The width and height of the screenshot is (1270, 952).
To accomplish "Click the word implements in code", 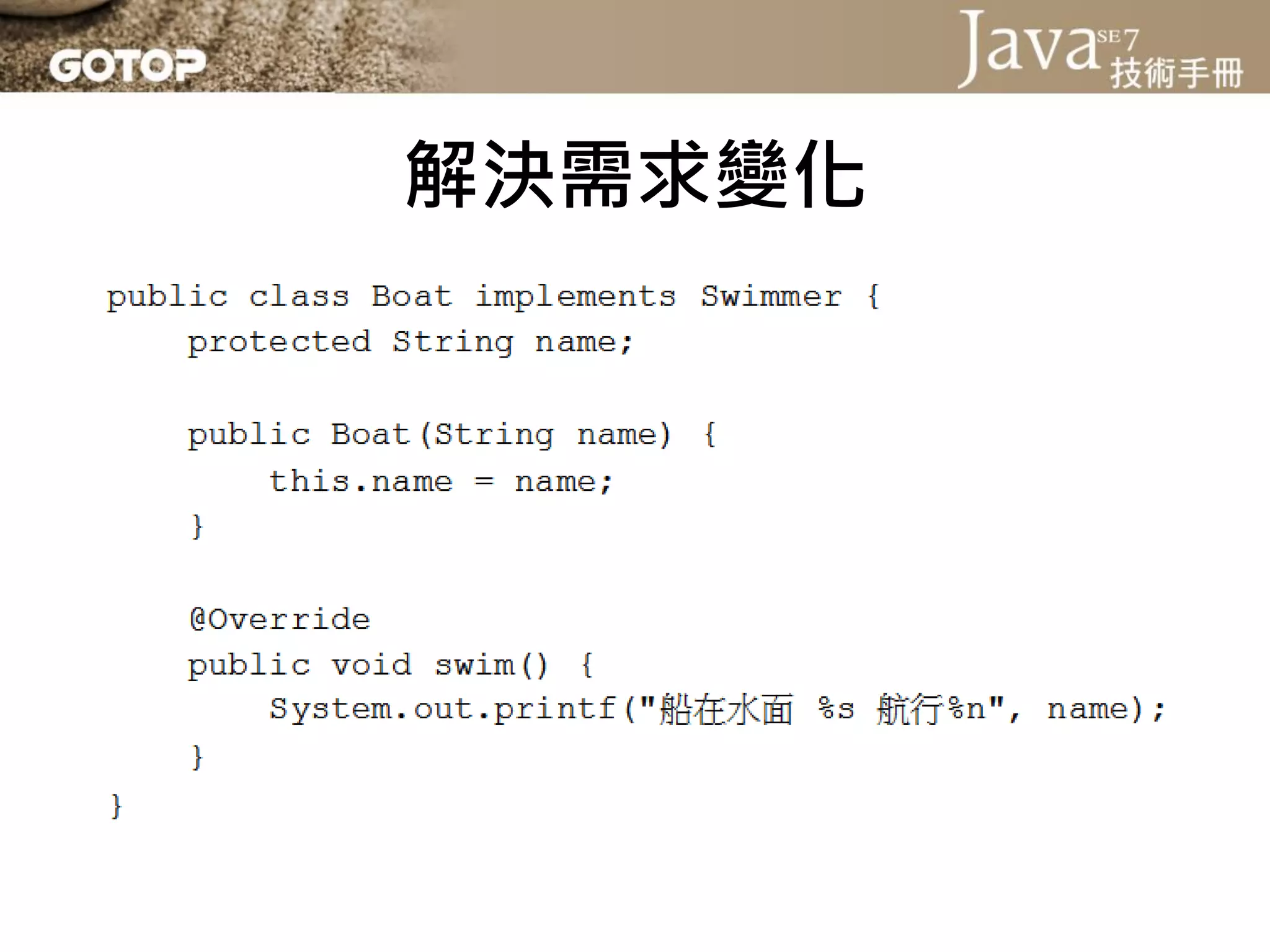I will pyautogui.click(x=575, y=296).
